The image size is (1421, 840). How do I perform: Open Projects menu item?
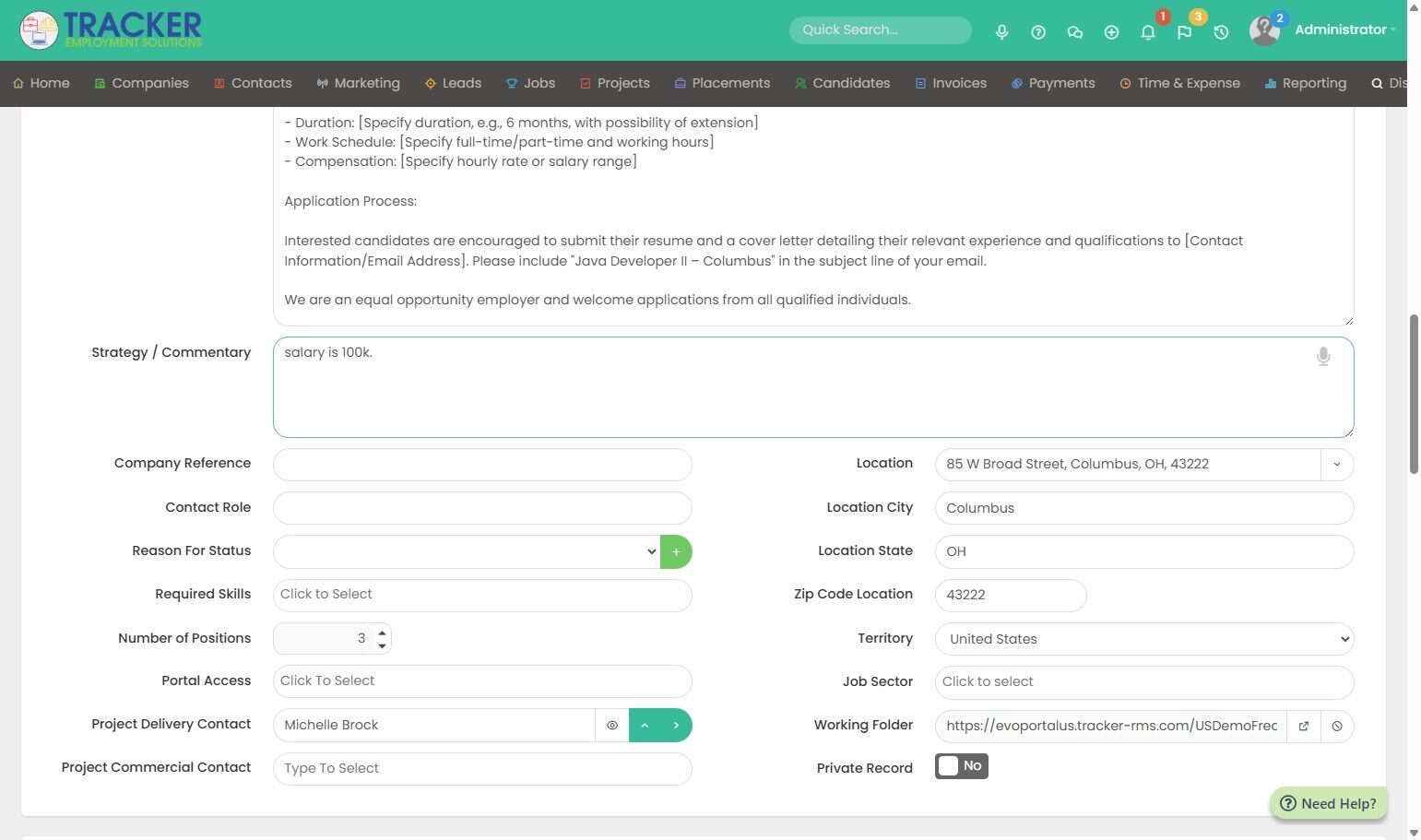click(x=614, y=83)
